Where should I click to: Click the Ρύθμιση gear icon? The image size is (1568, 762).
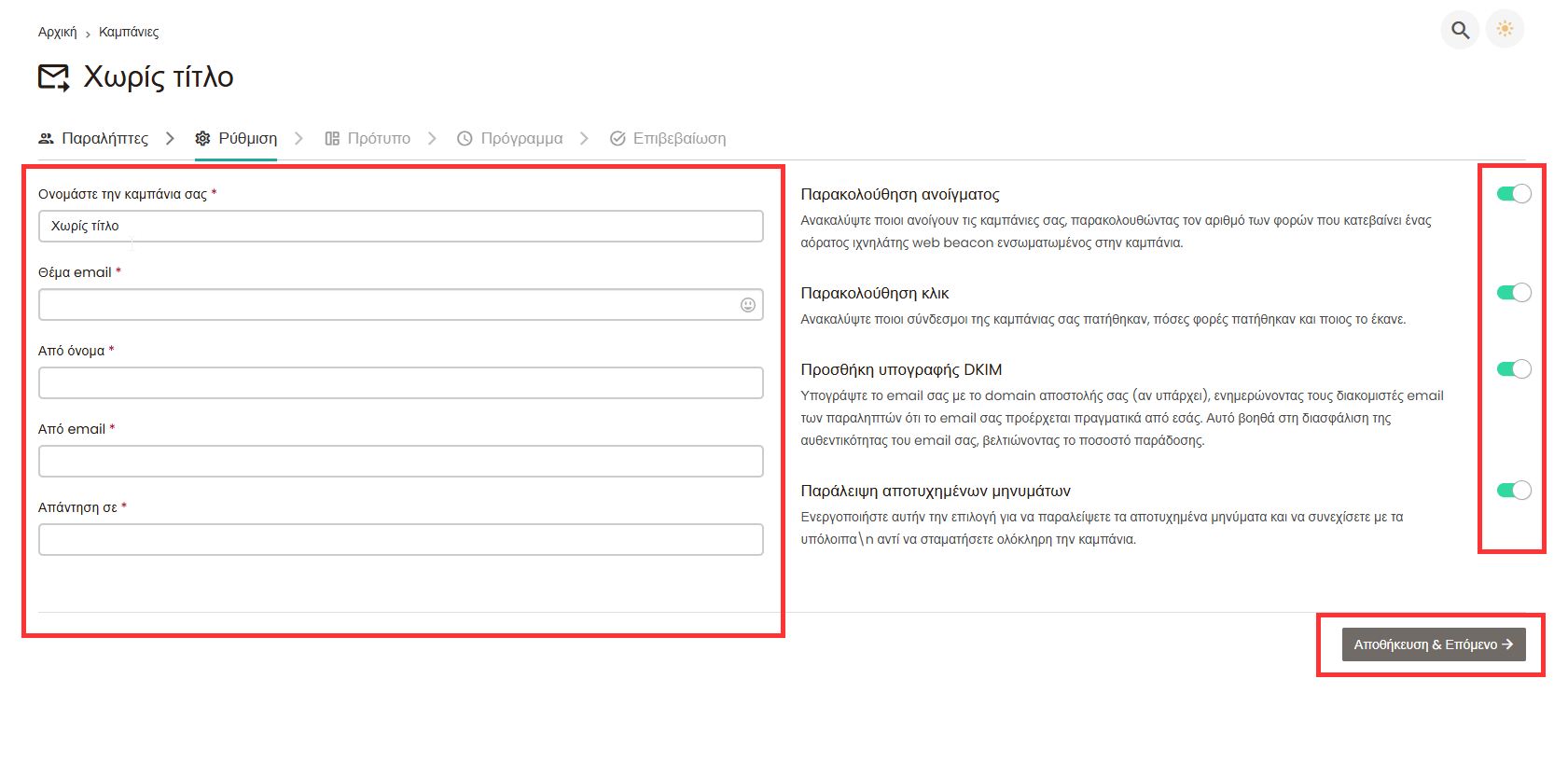pyautogui.click(x=202, y=138)
